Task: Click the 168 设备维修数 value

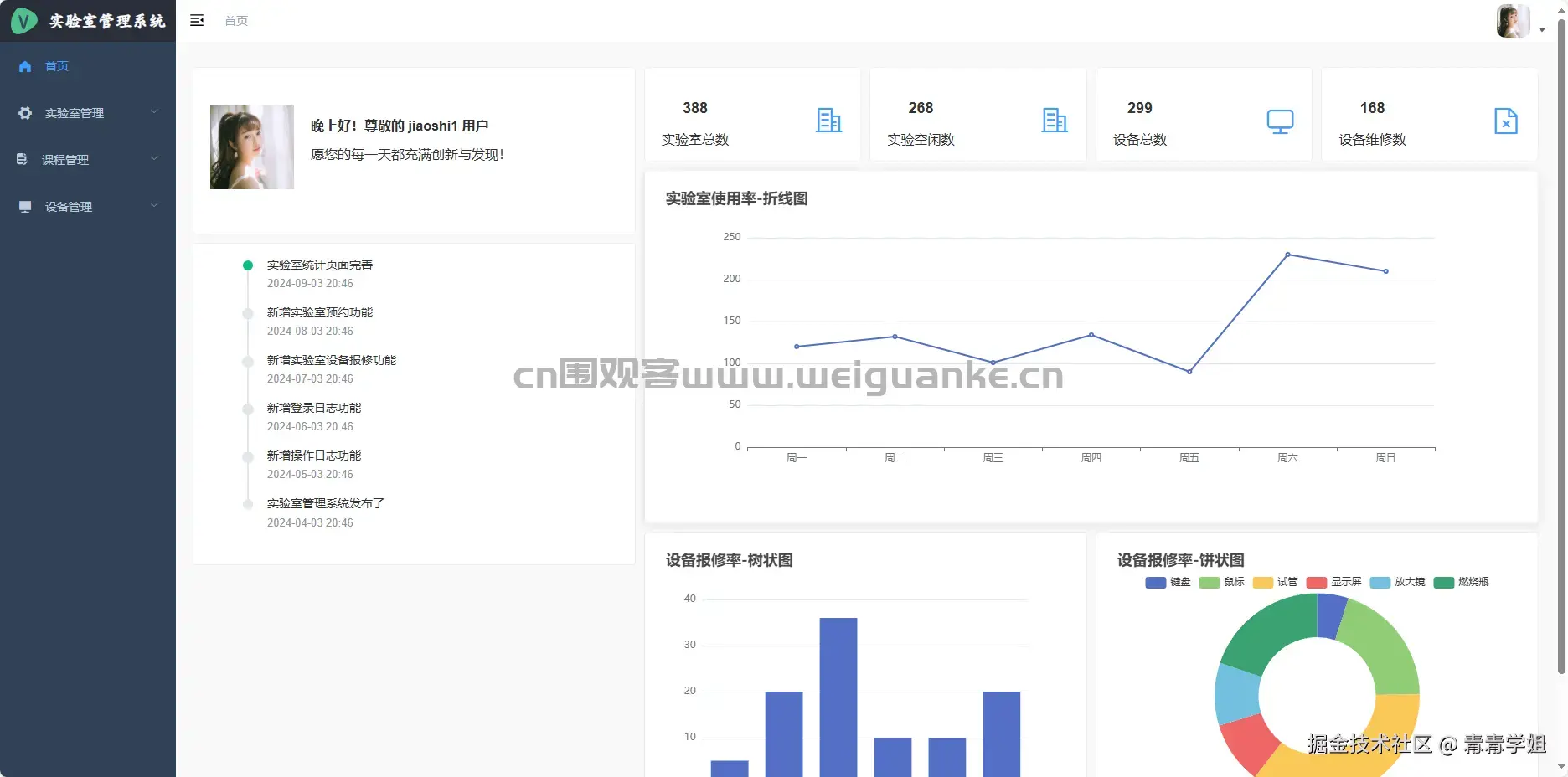Action: pos(1373,108)
